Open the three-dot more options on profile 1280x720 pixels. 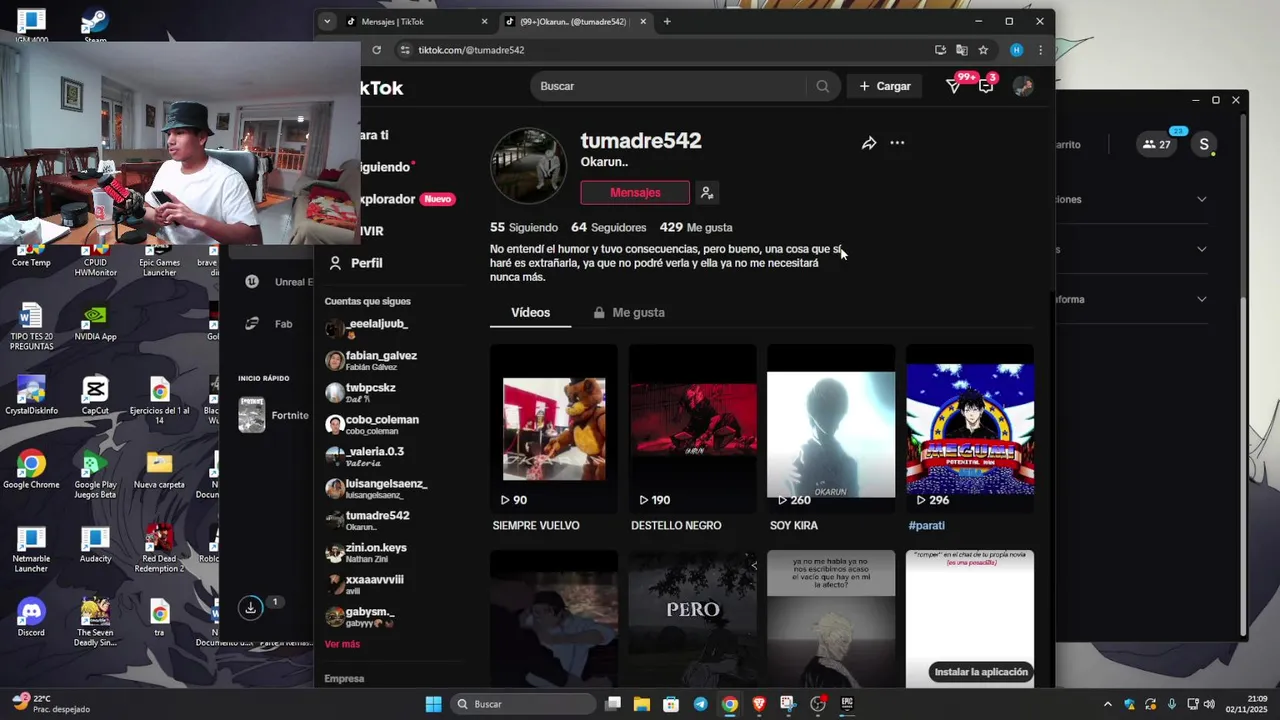[x=897, y=143]
